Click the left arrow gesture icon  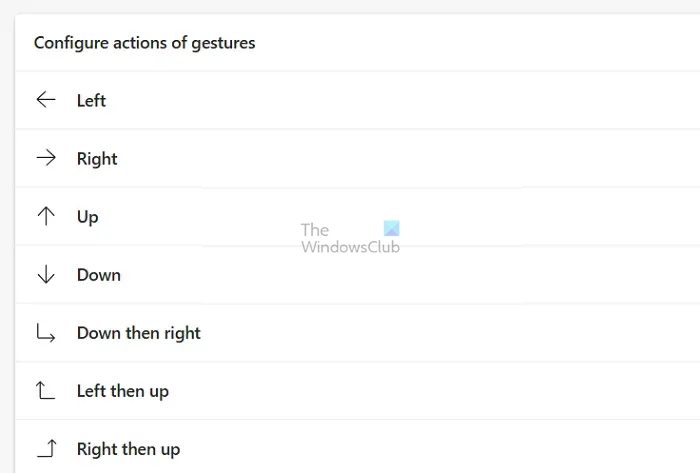point(45,100)
